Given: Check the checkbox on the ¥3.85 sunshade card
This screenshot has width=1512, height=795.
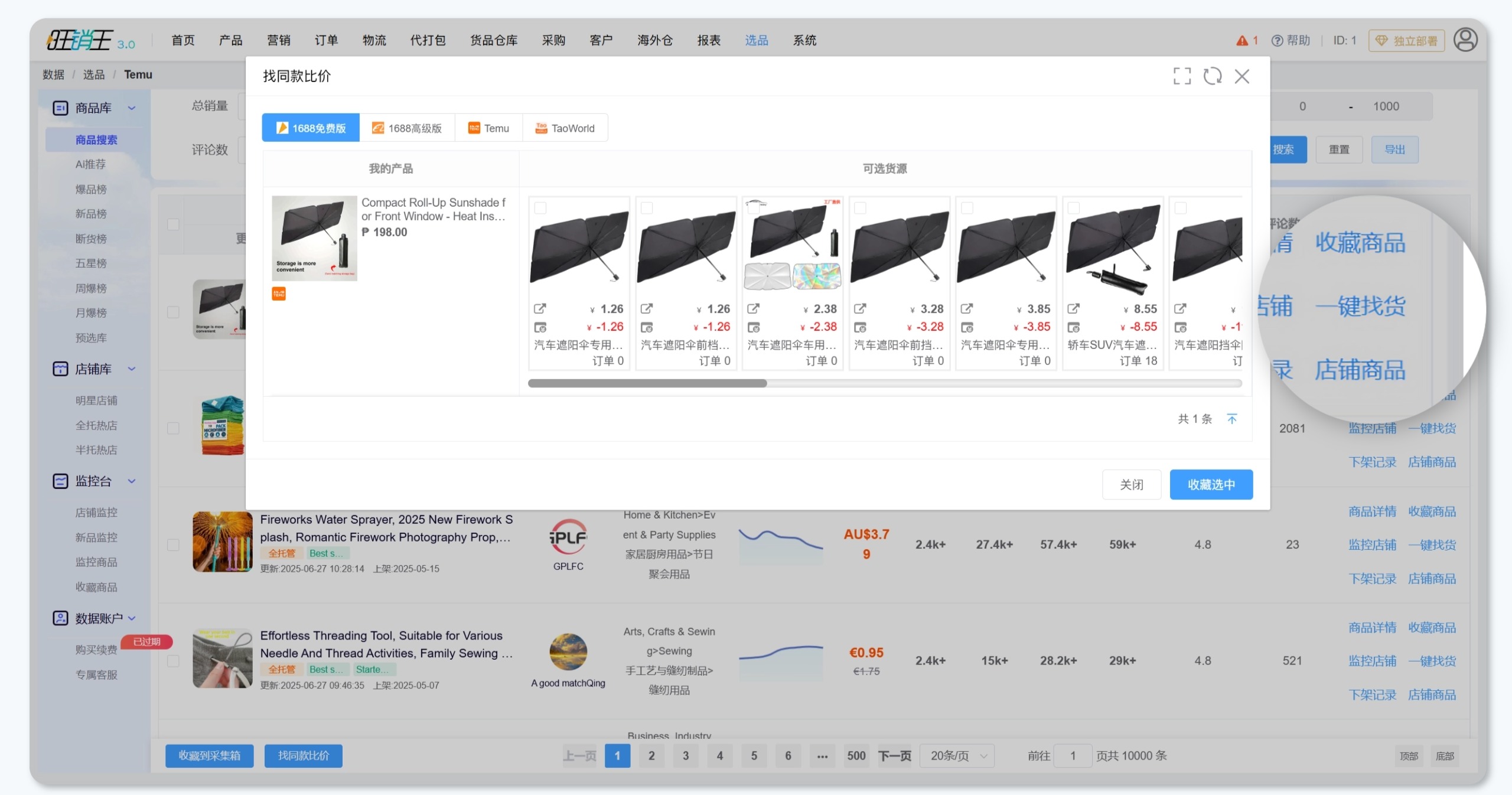Looking at the screenshot, I should (x=967, y=208).
